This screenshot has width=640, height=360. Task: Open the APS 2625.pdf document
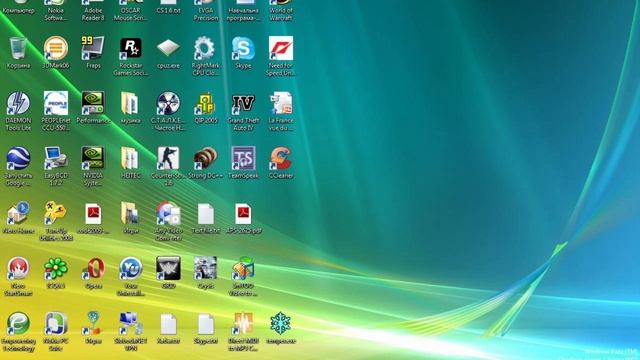click(243, 213)
